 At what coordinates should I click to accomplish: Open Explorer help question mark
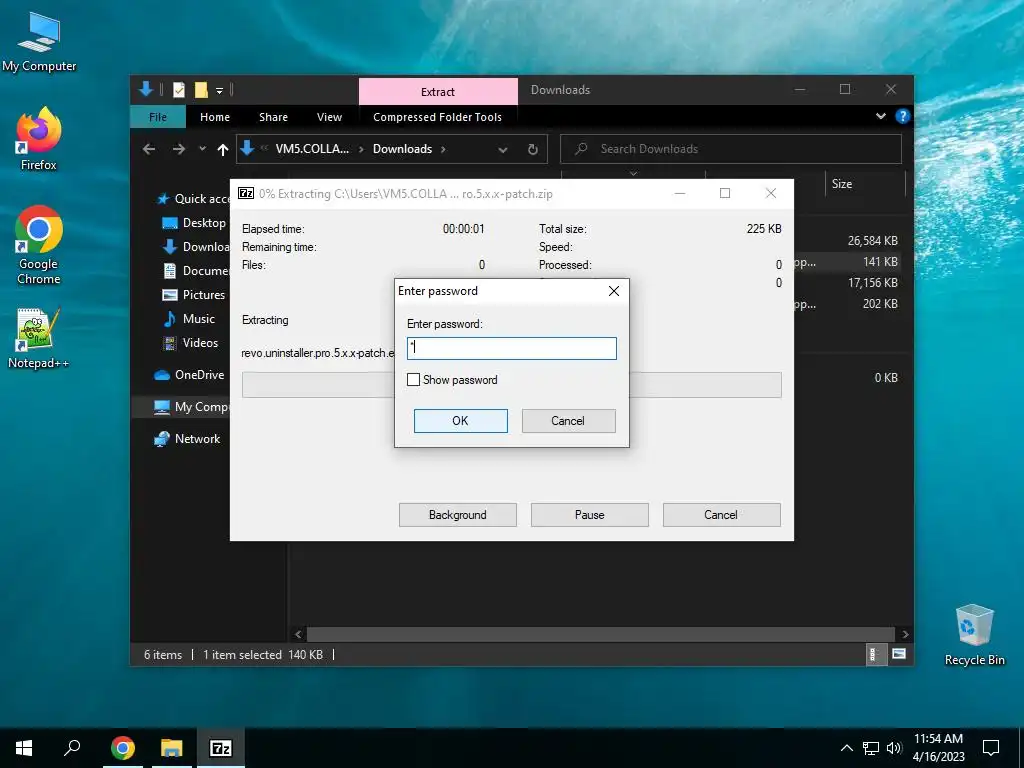pyautogui.click(x=903, y=116)
